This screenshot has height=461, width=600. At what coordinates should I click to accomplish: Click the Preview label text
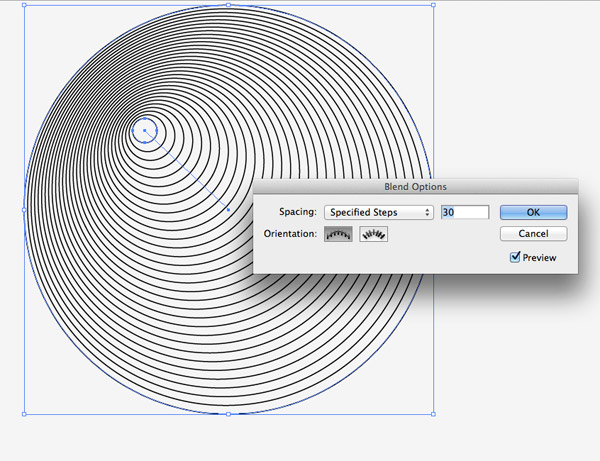(539, 258)
